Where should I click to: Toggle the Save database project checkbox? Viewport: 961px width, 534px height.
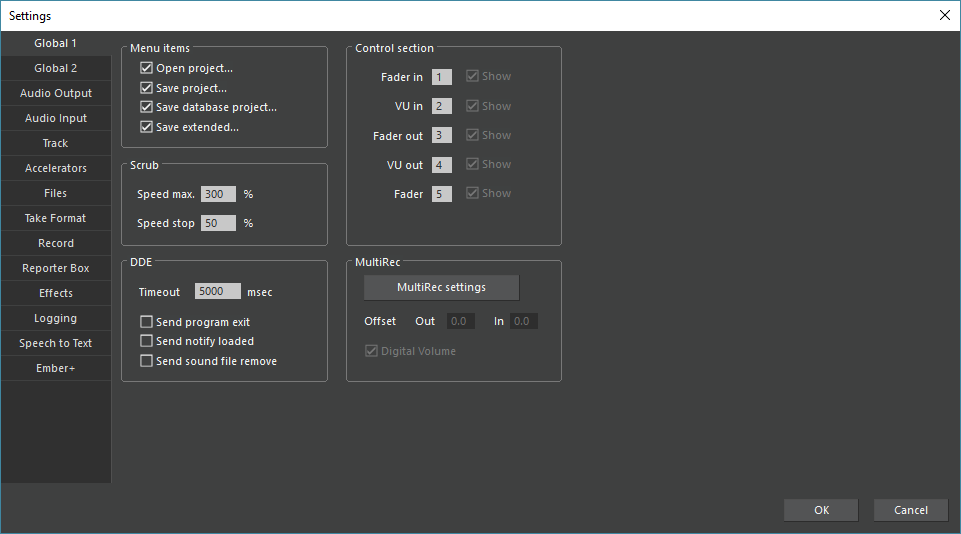tap(147, 107)
